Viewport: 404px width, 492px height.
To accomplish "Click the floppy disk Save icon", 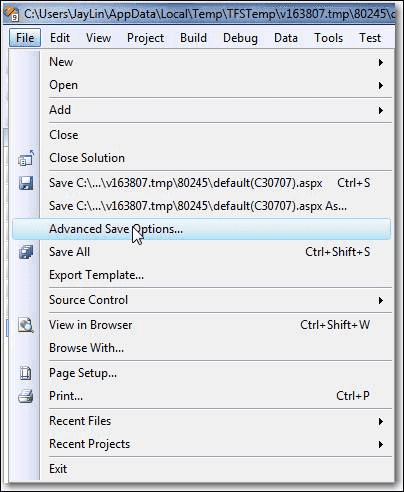I will point(26,183).
